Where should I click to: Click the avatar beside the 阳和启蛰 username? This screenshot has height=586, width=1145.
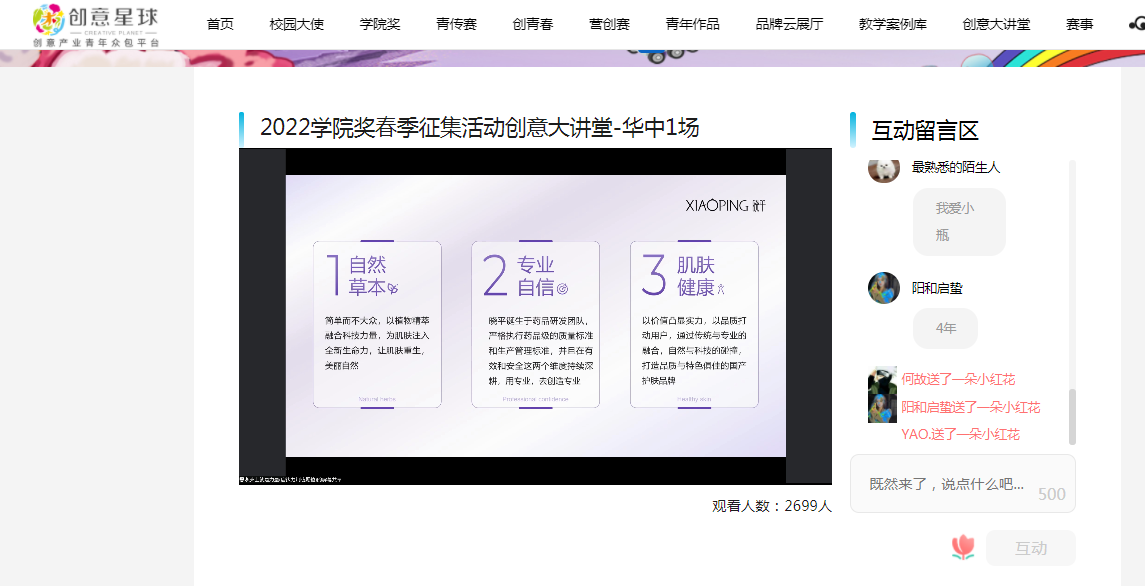884,288
